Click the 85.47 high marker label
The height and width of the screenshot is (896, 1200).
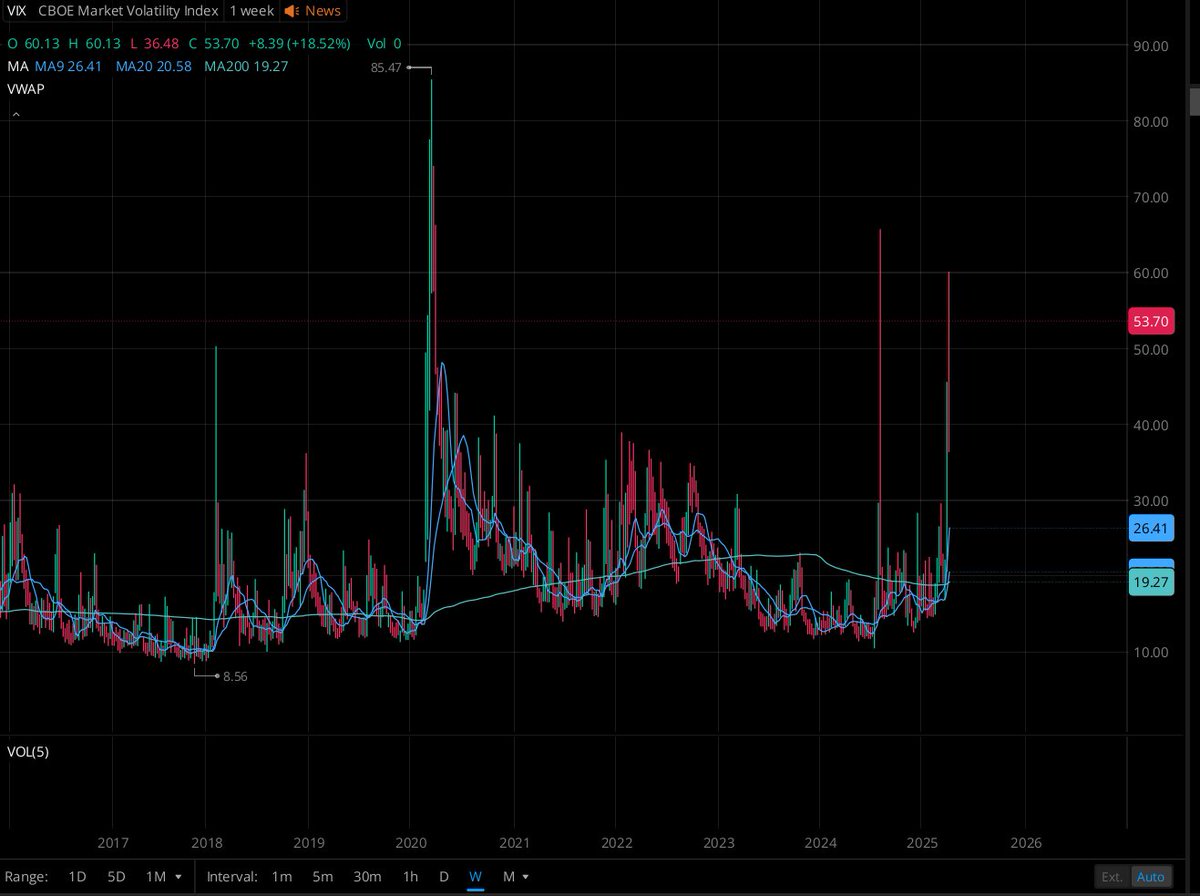(385, 68)
